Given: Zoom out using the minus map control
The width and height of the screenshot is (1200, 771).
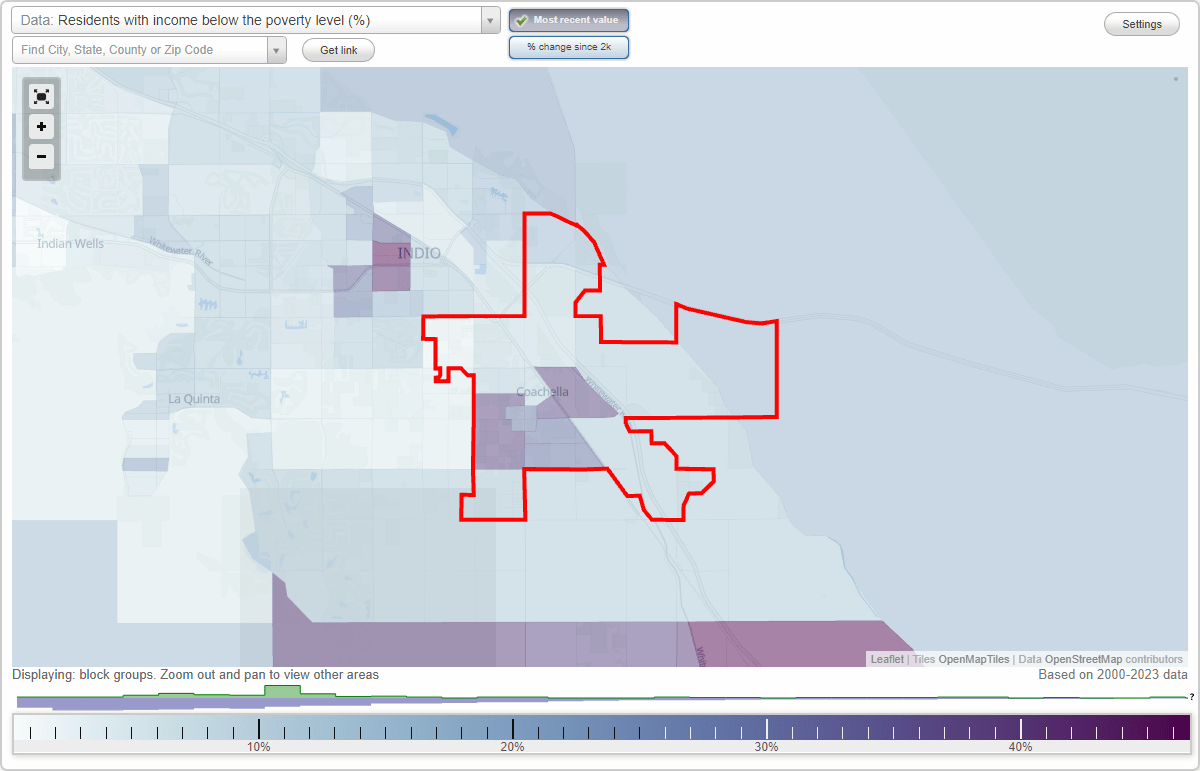Looking at the screenshot, I should (41, 157).
